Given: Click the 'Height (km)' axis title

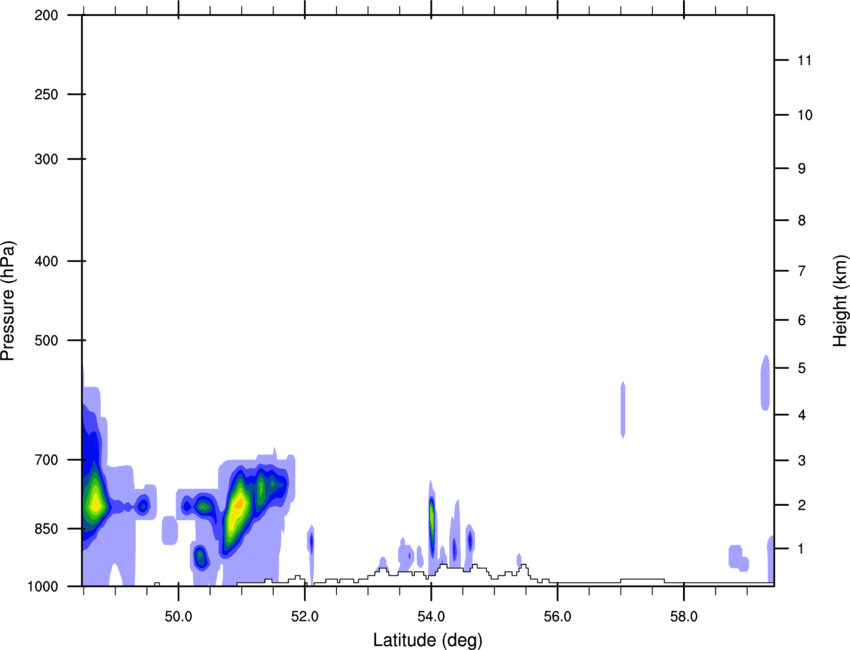Looking at the screenshot, I should (840, 300).
